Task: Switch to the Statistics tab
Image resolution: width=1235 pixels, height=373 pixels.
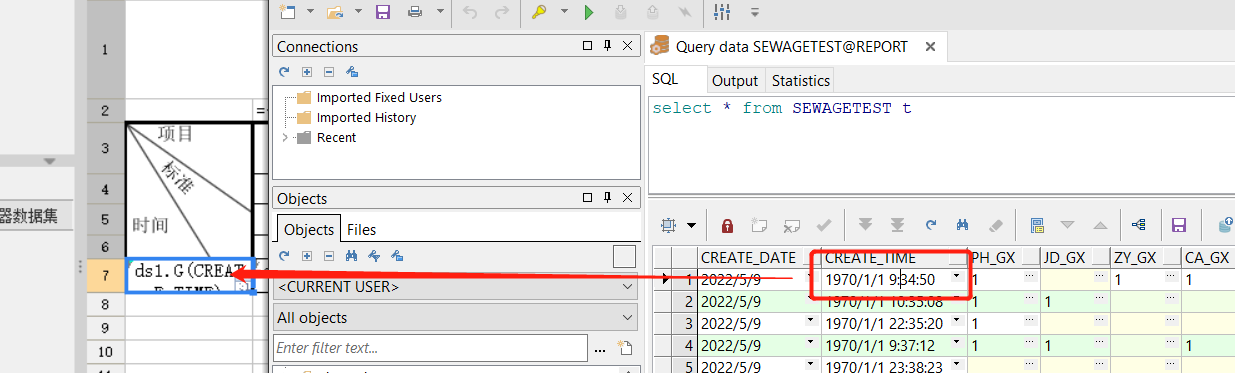Action: (x=801, y=80)
